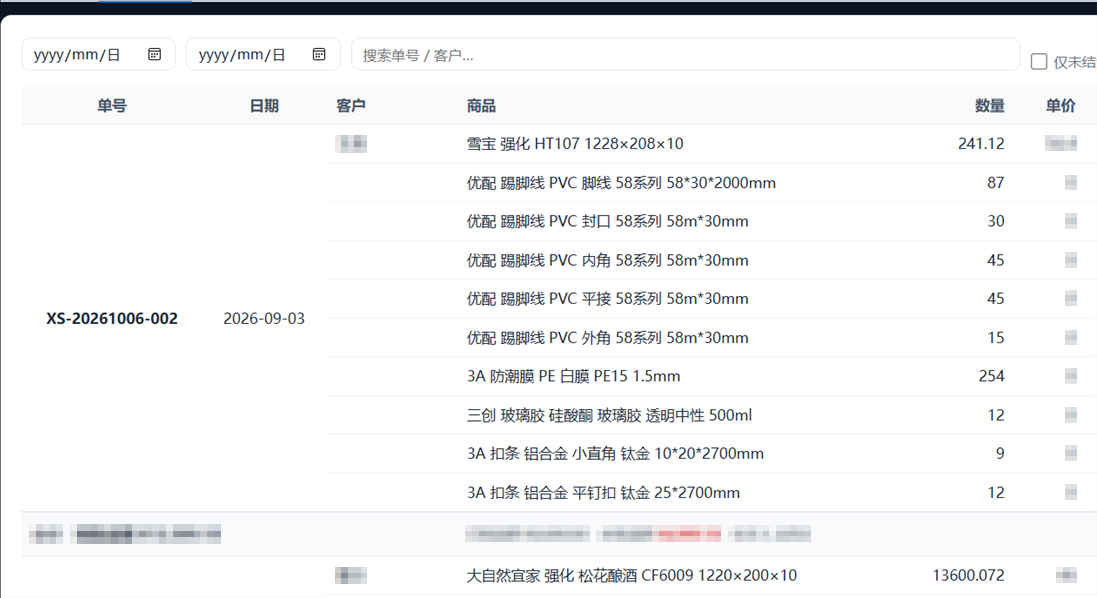Click the 数量 column header
This screenshot has width=1097, height=598.
point(990,106)
